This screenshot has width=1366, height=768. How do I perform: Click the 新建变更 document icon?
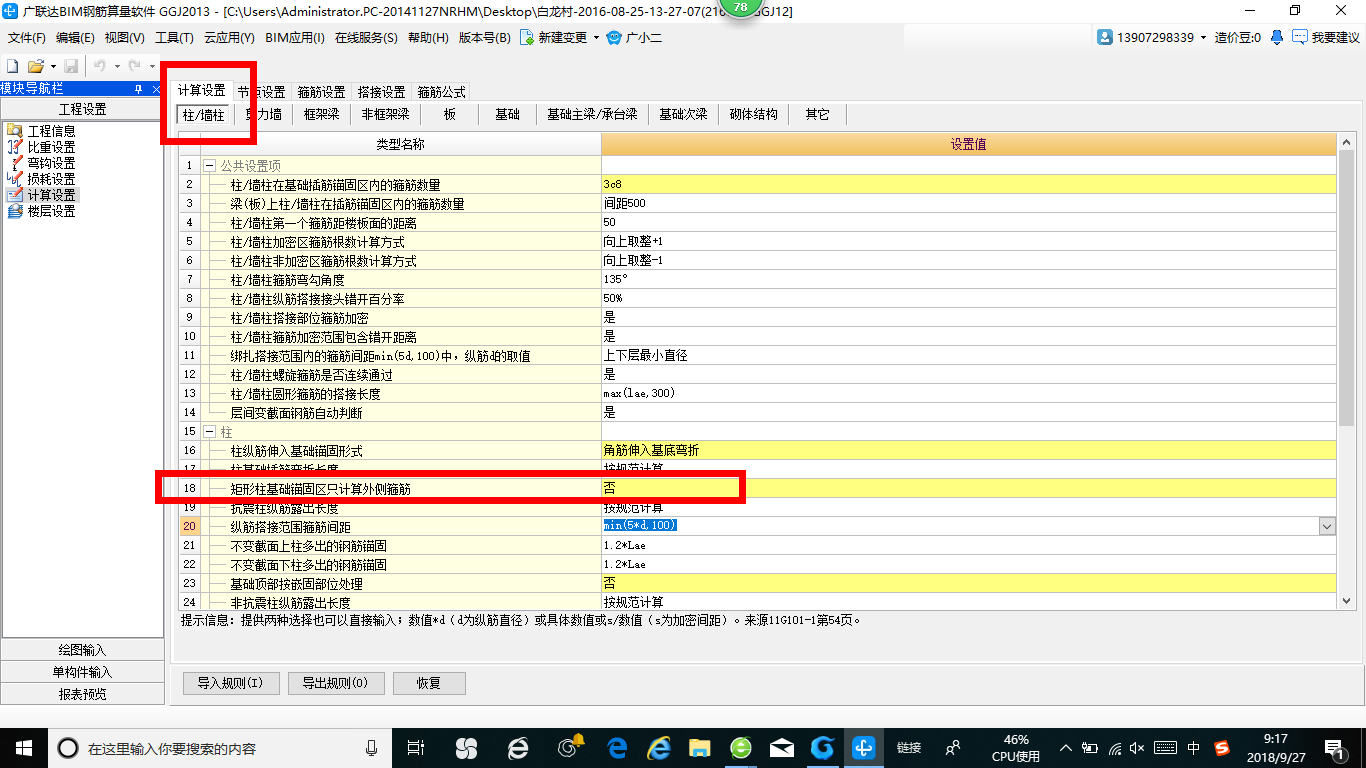click(526, 38)
